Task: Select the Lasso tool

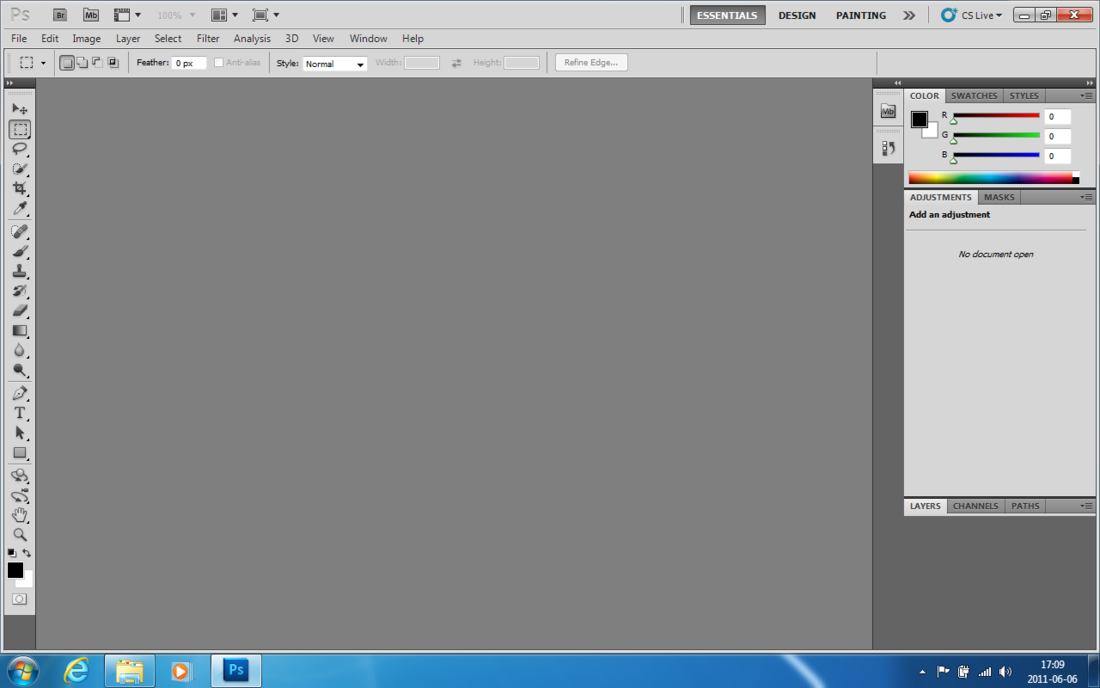Action: click(x=20, y=149)
